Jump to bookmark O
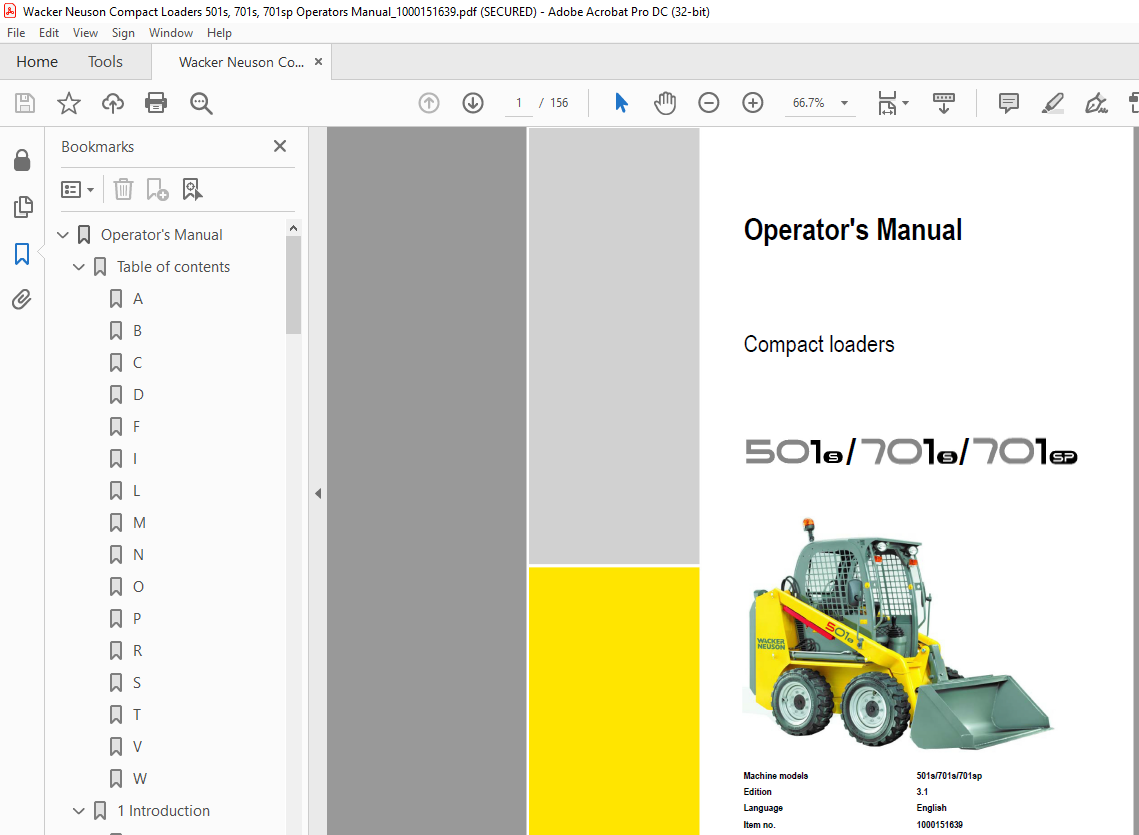This screenshot has width=1139, height=835. tap(138, 586)
